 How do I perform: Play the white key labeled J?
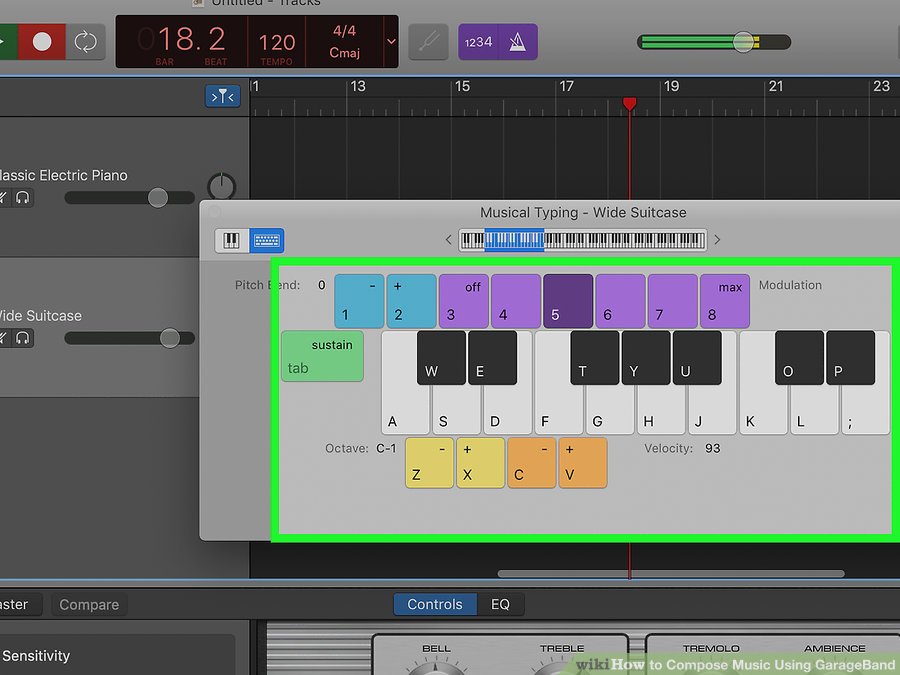tap(712, 410)
